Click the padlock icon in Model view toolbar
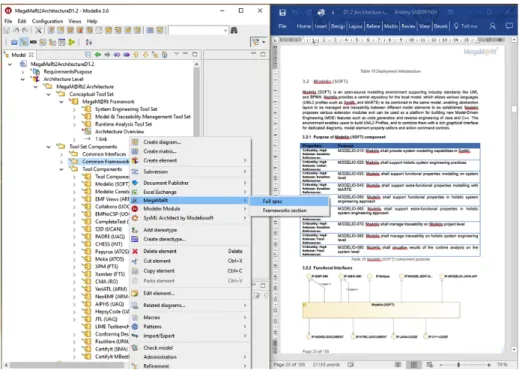The width and height of the screenshot is (519, 370). [x=165, y=54]
